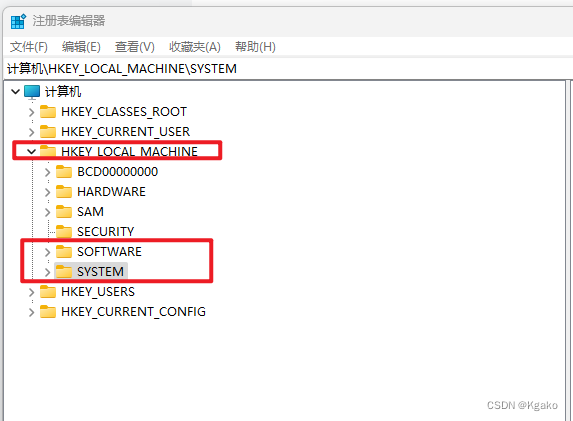The width and height of the screenshot is (573, 421).
Task: Expand the HKEY_CURRENT_USER key
Action: click(32, 132)
